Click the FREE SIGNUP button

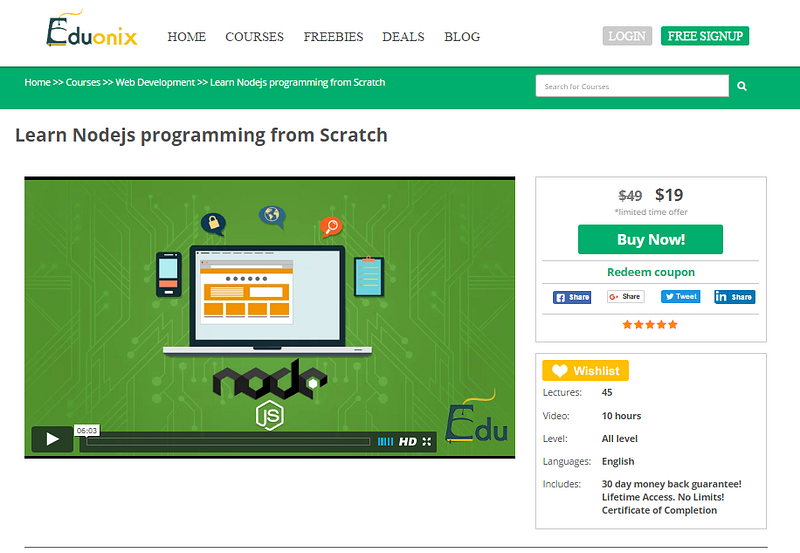tap(705, 36)
